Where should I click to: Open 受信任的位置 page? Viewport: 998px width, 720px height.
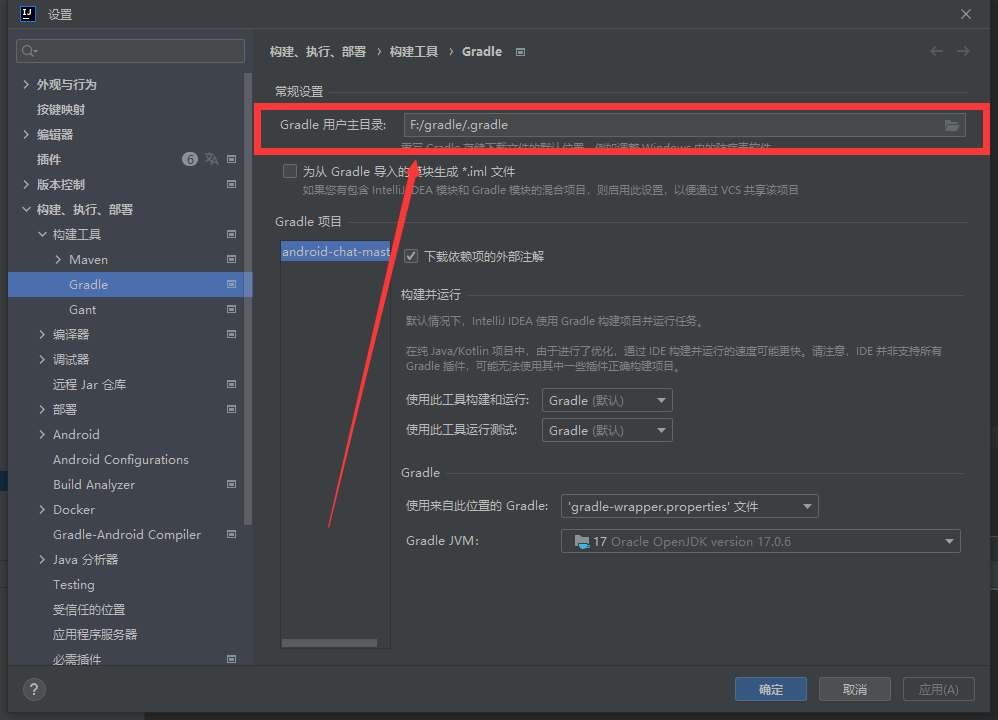click(89, 609)
